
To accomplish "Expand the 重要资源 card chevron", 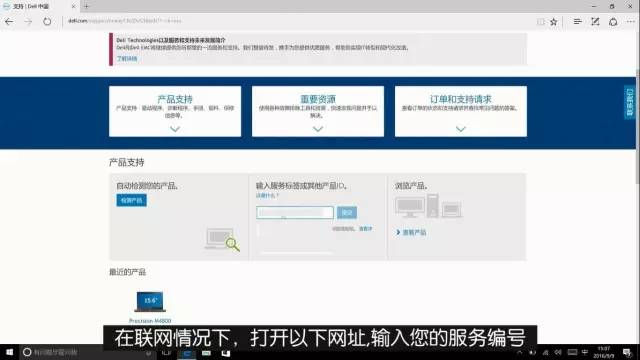I will pos(318,129).
